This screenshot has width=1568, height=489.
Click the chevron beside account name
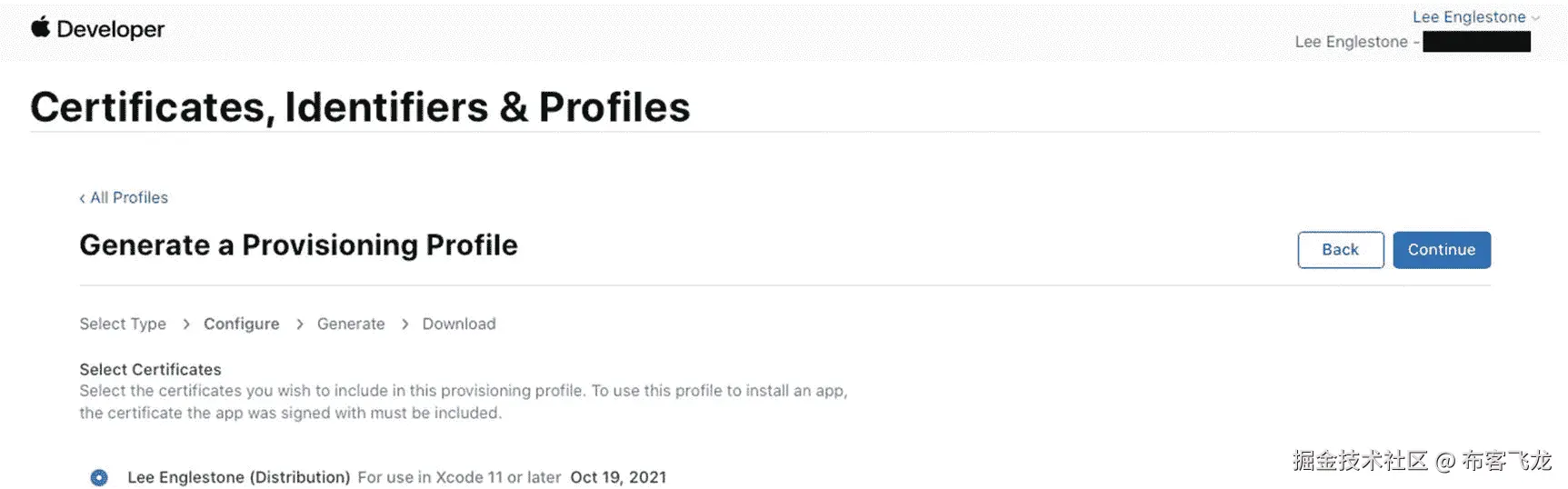click(x=1535, y=18)
